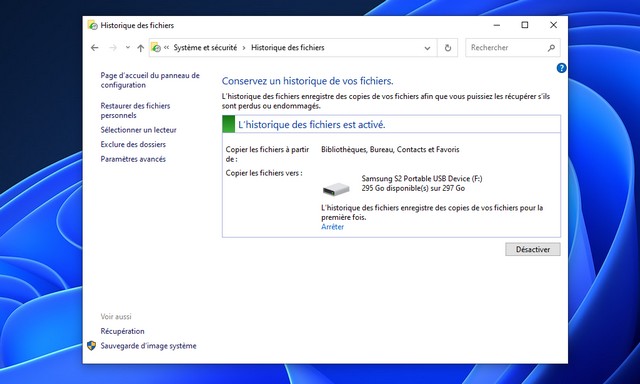This screenshot has width=640, height=384.
Task: Click the Arrêter link
Action: pyautogui.click(x=332, y=227)
